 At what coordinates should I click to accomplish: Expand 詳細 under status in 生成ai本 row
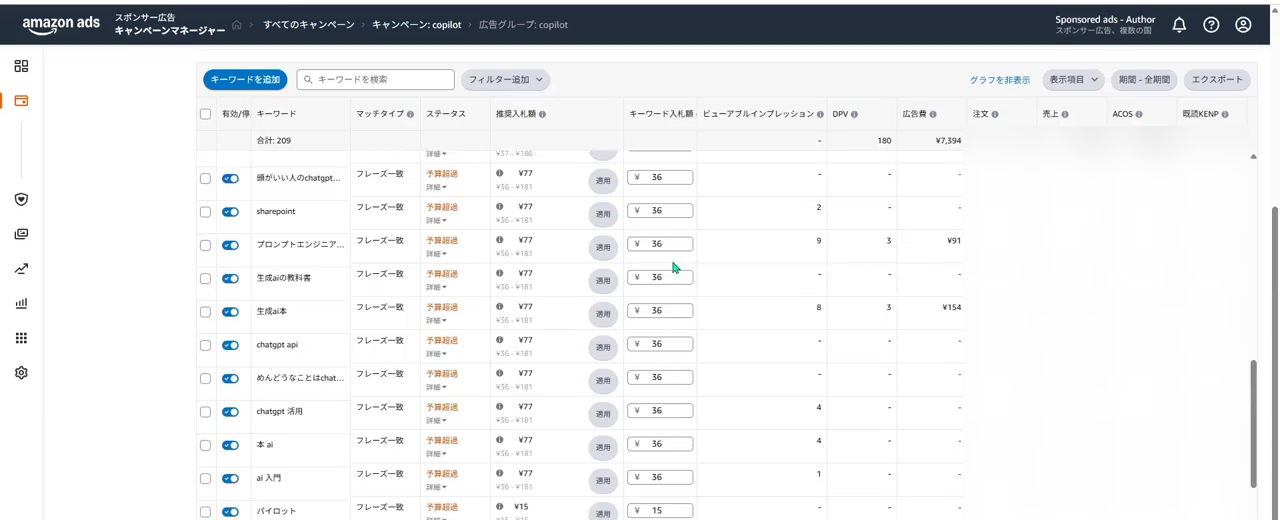pos(436,321)
